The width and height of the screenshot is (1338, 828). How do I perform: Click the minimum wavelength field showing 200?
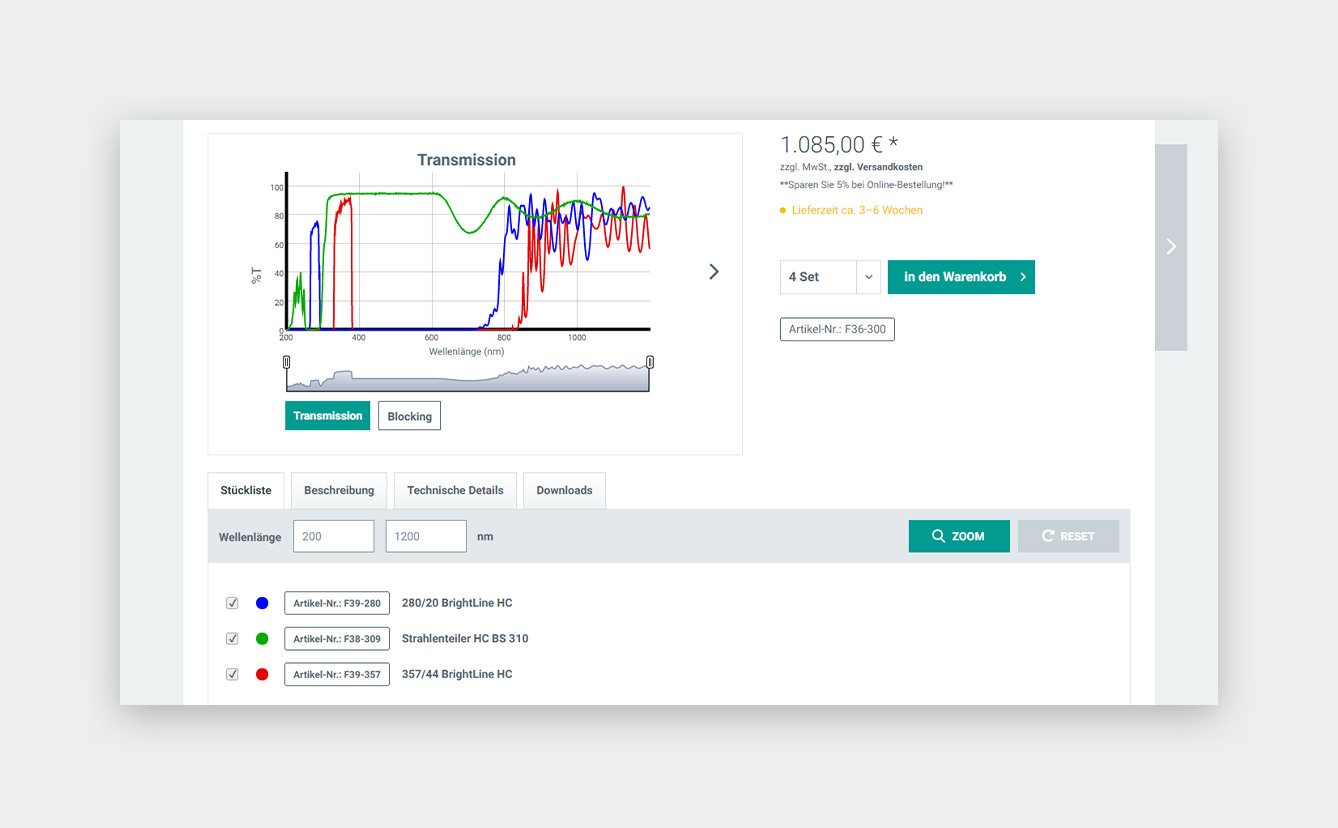point(333,536)
